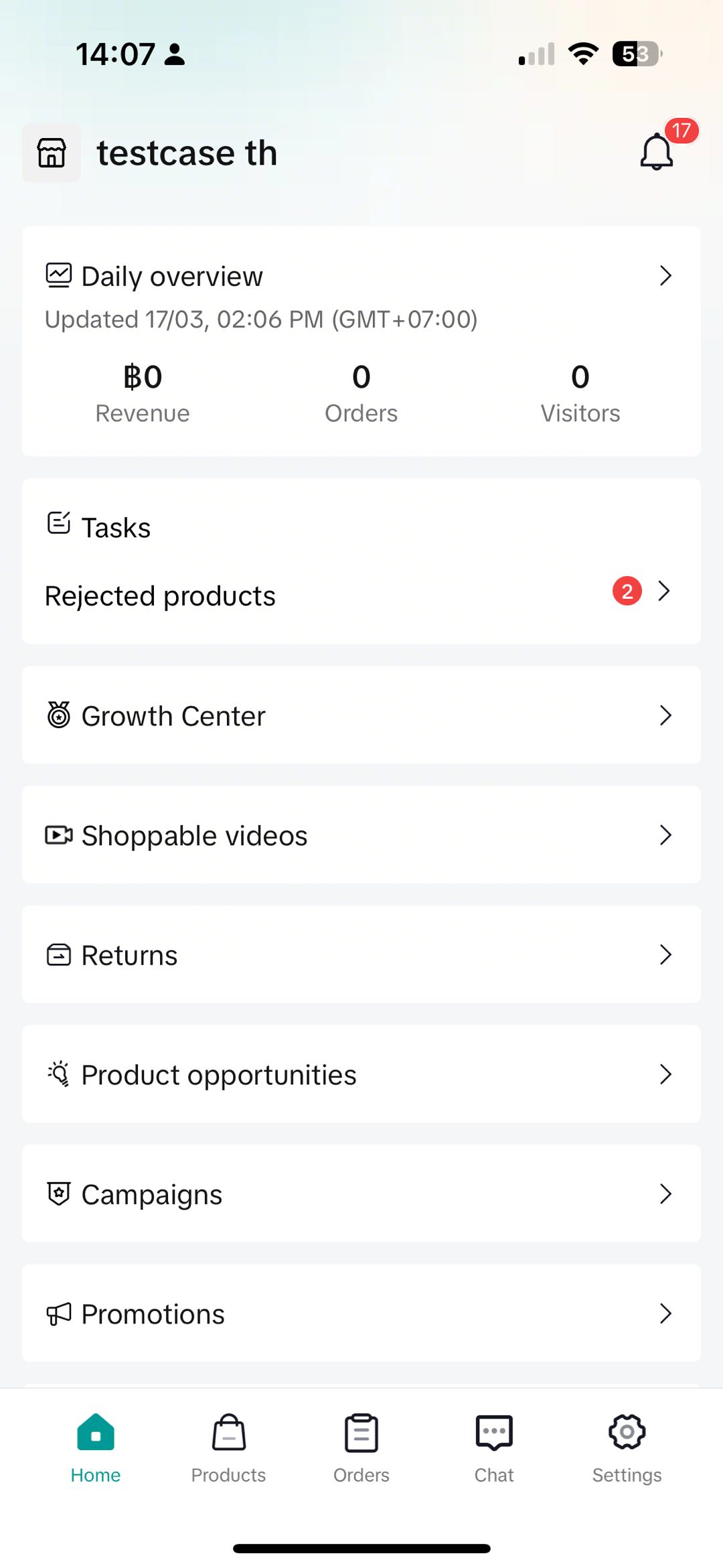This screenshot has height=1568, width=723.
Task: Tap the Daily overview chart icon
Action: click(59, 275)
